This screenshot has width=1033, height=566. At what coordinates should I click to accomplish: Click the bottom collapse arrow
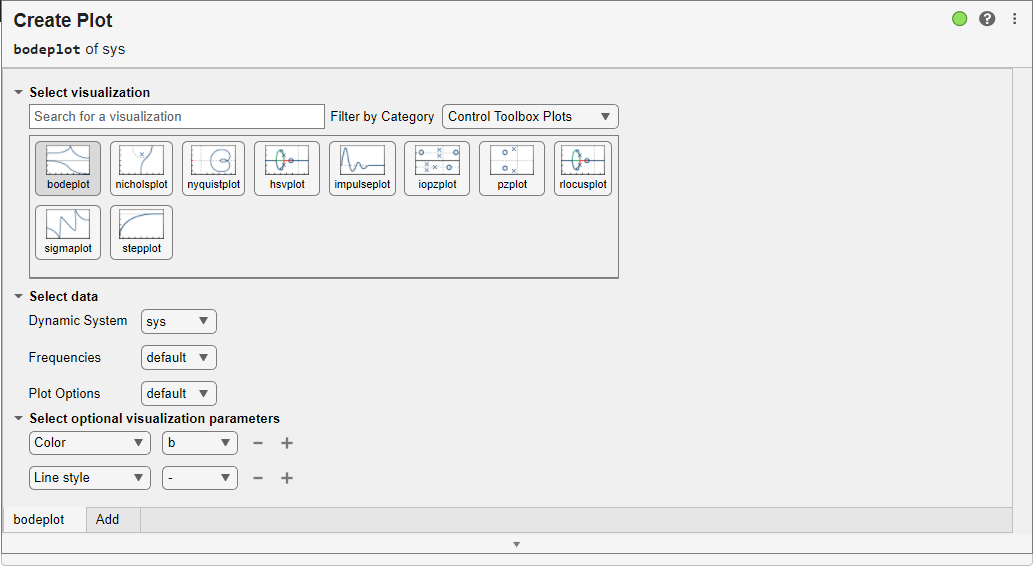coord(516,544)
